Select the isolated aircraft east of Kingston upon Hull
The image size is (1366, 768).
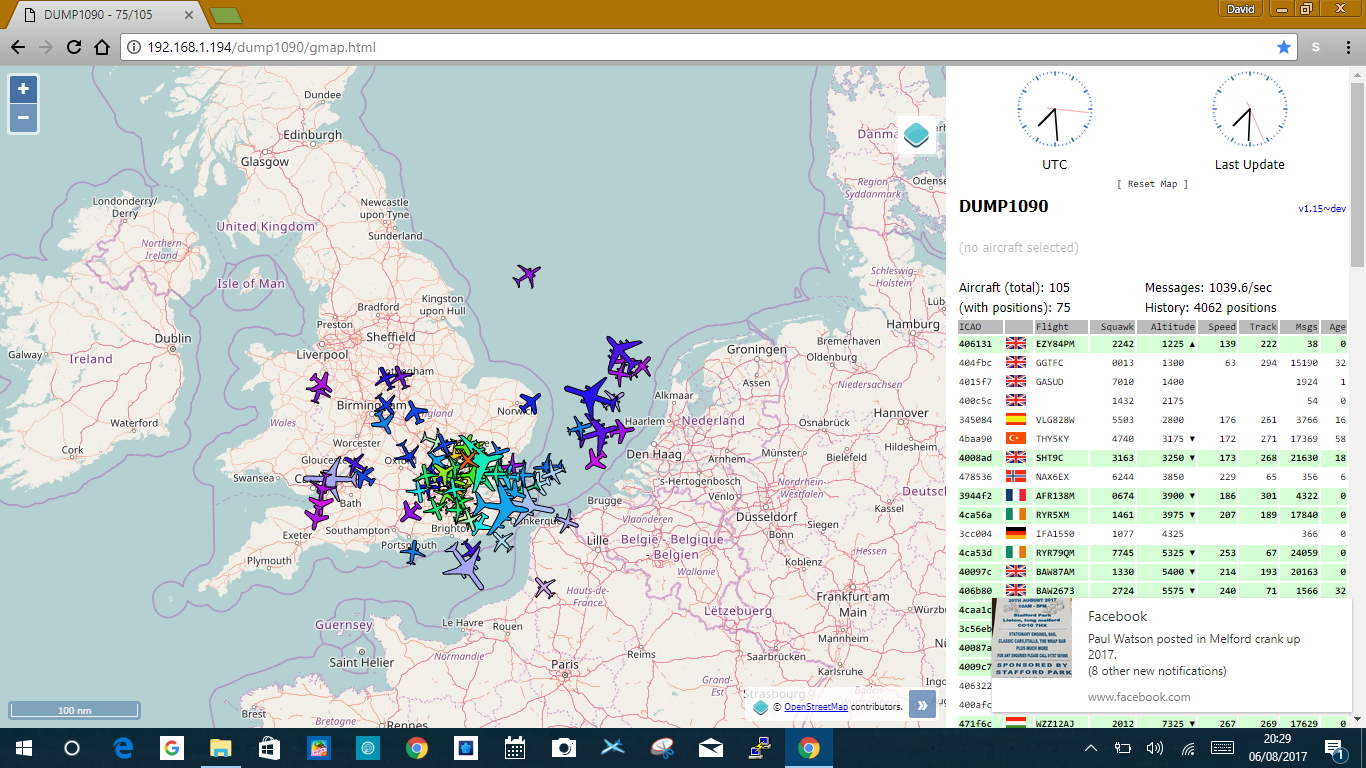tap(527, 275)
